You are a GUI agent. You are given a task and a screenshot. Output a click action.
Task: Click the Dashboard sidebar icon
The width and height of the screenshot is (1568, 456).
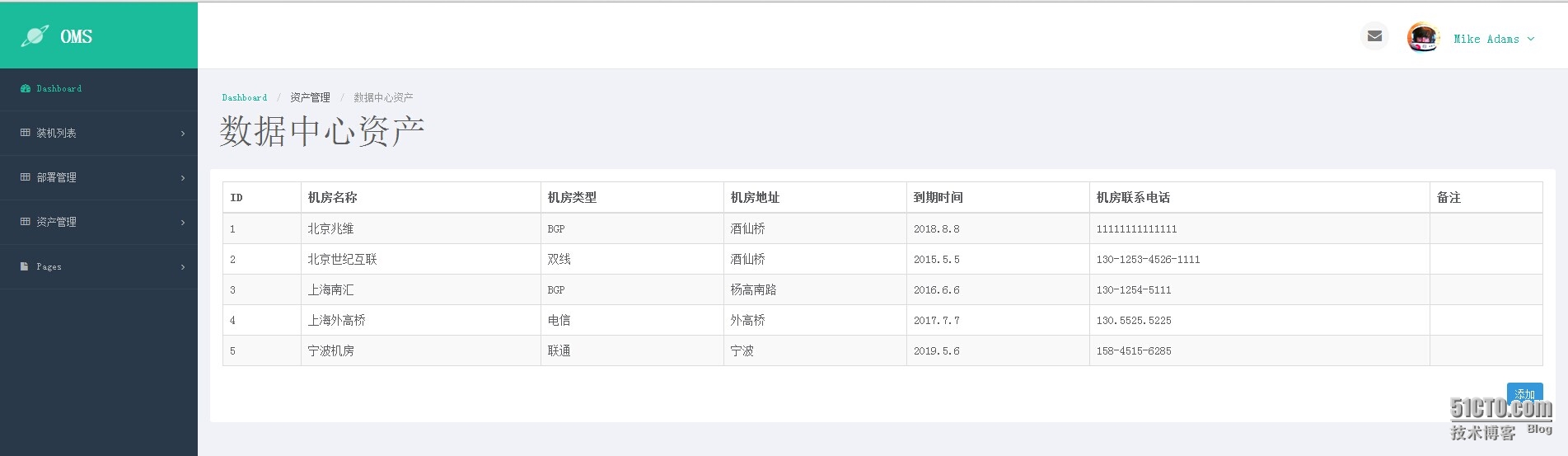[26, 88]
